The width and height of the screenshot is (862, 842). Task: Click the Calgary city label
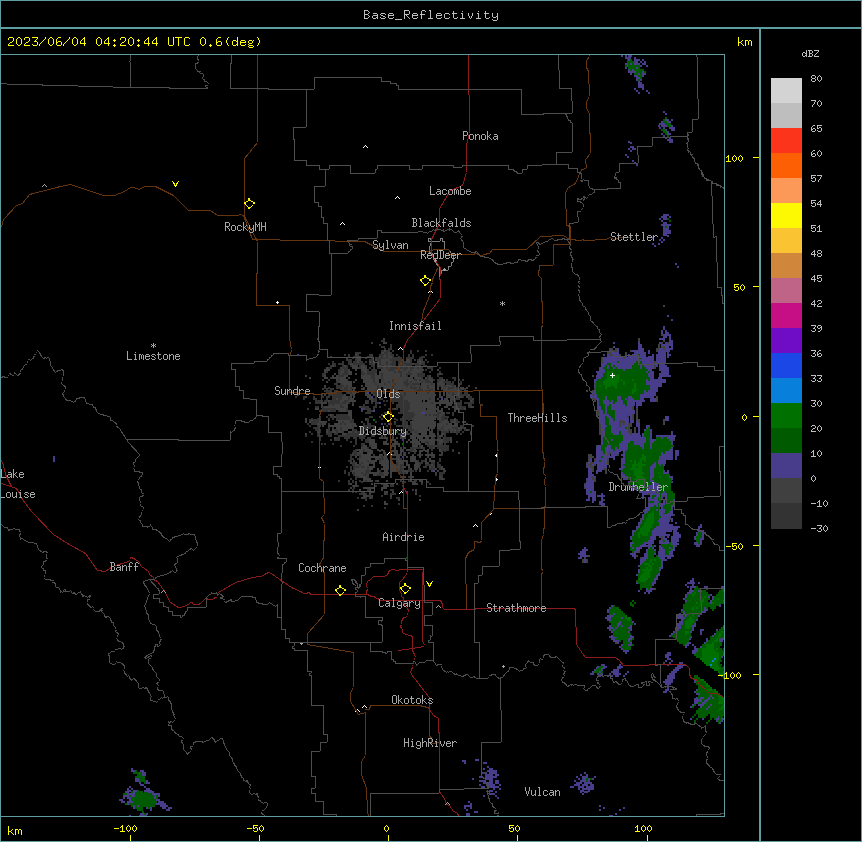[399, 603]
